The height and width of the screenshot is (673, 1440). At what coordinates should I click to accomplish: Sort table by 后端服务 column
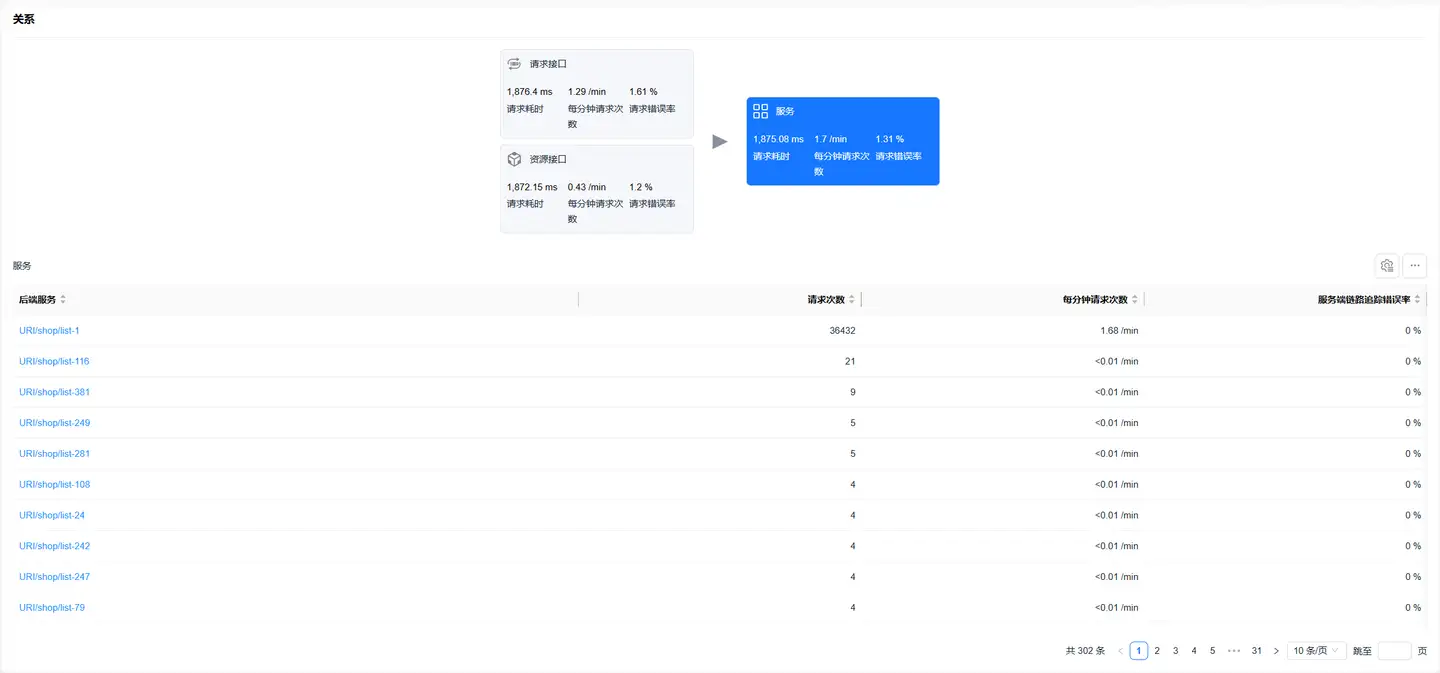pos(63,300)
